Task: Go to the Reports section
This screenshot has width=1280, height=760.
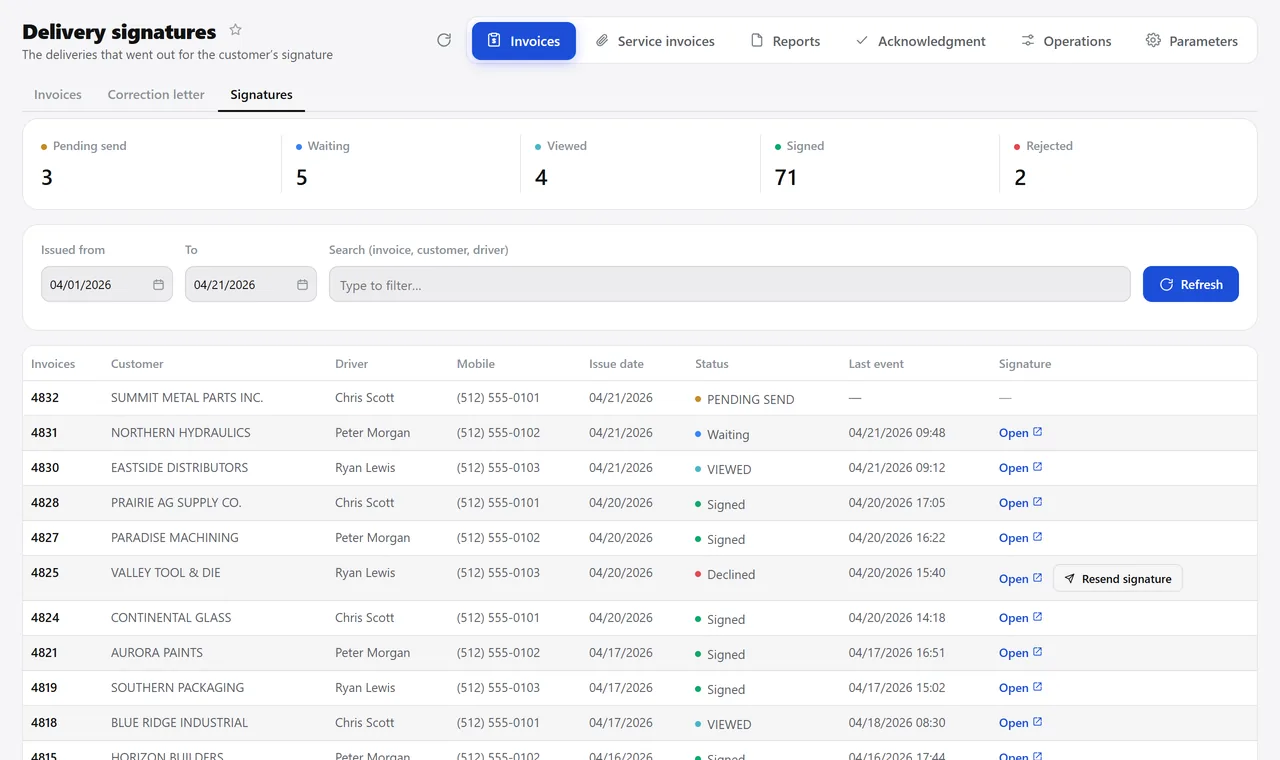Action: [786, 41]
